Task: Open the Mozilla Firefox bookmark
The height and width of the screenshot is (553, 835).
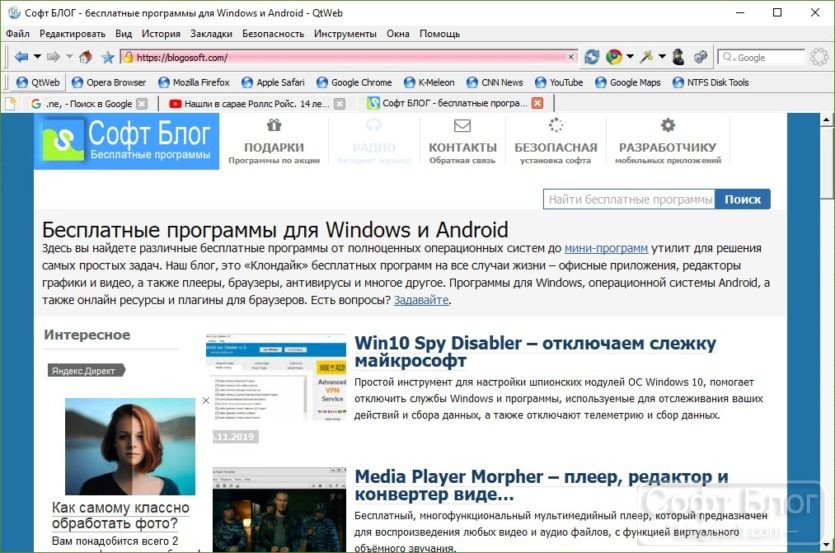Action: [194, 83]
